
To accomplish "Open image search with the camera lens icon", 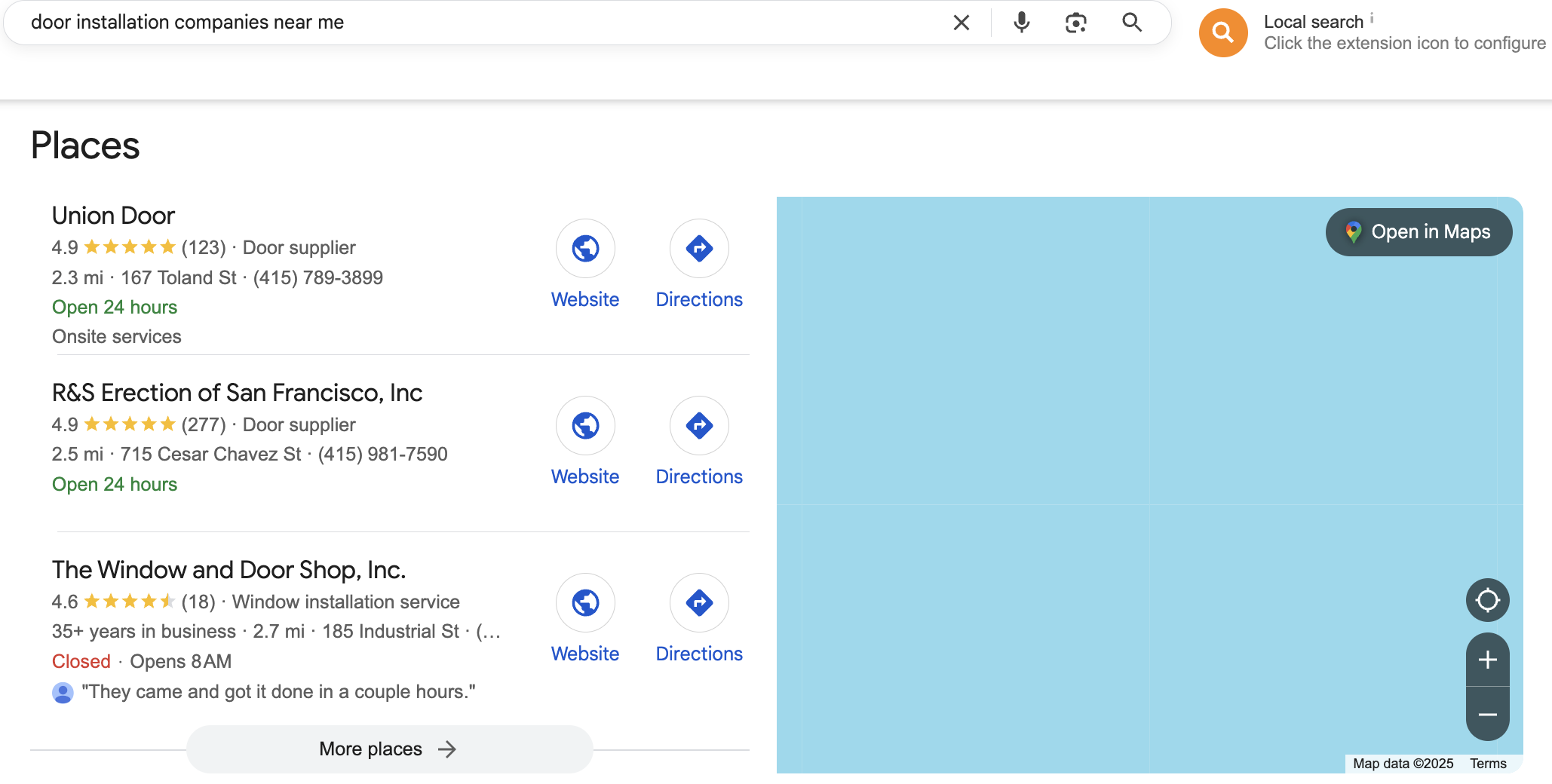I will [1075, 23].
